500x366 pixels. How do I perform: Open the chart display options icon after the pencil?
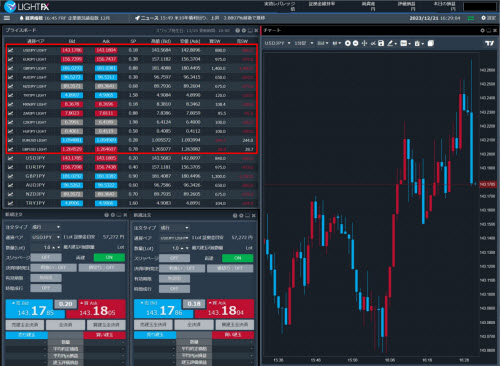tap(405, 43)
